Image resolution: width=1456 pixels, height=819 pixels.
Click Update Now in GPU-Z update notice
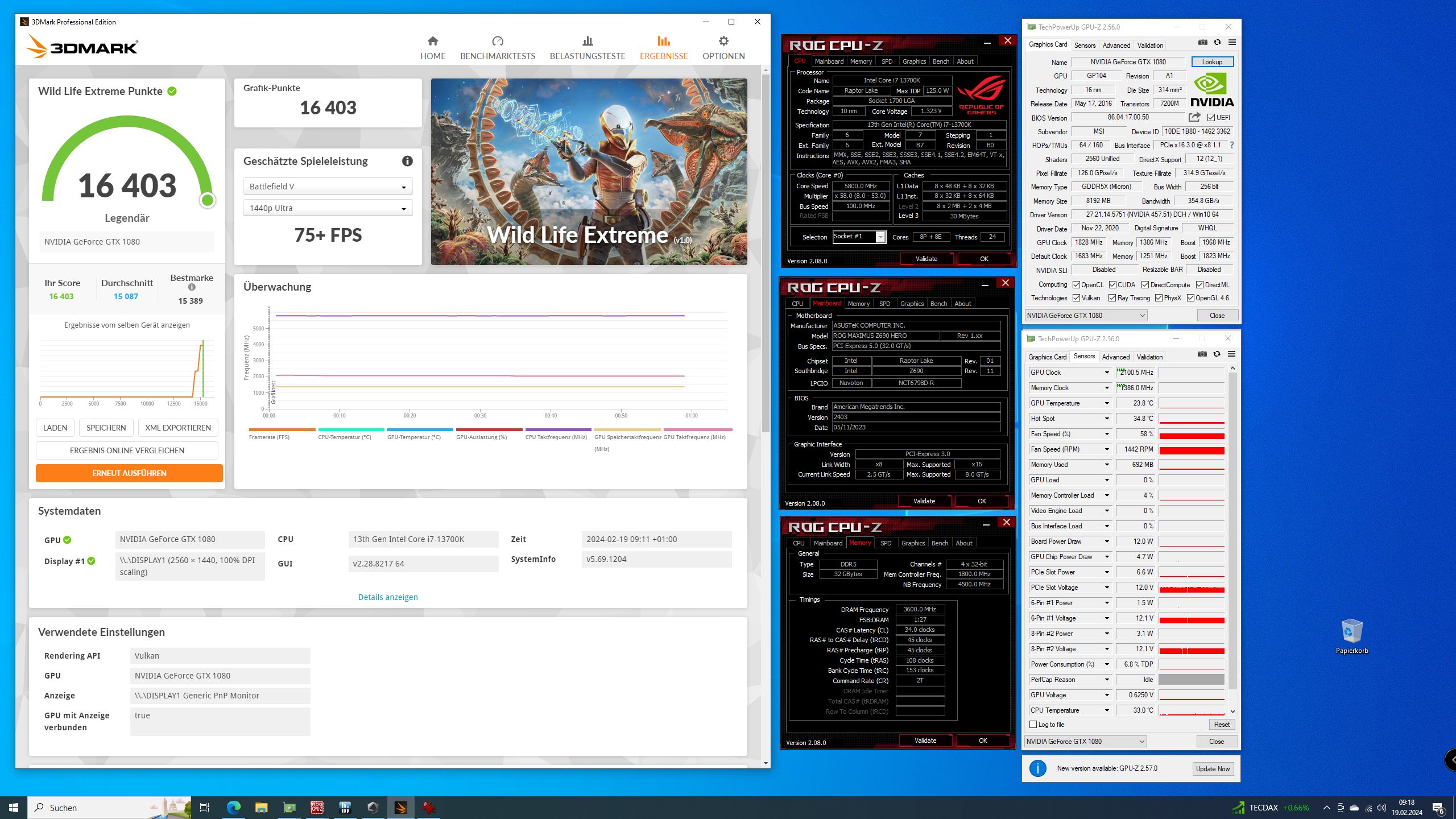coord(1213,769)
